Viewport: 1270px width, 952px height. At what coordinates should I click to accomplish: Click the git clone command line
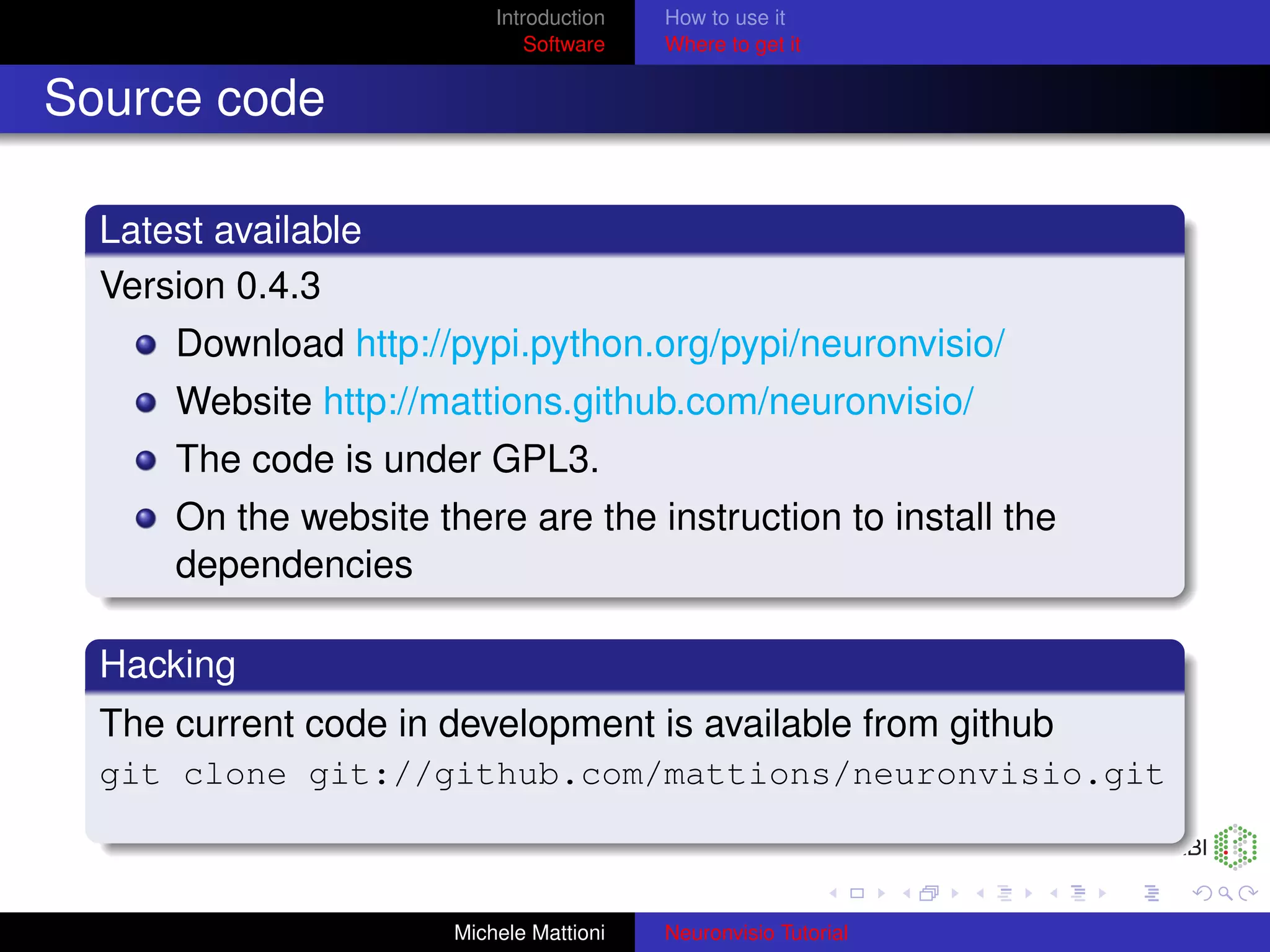tap(631, 775)
